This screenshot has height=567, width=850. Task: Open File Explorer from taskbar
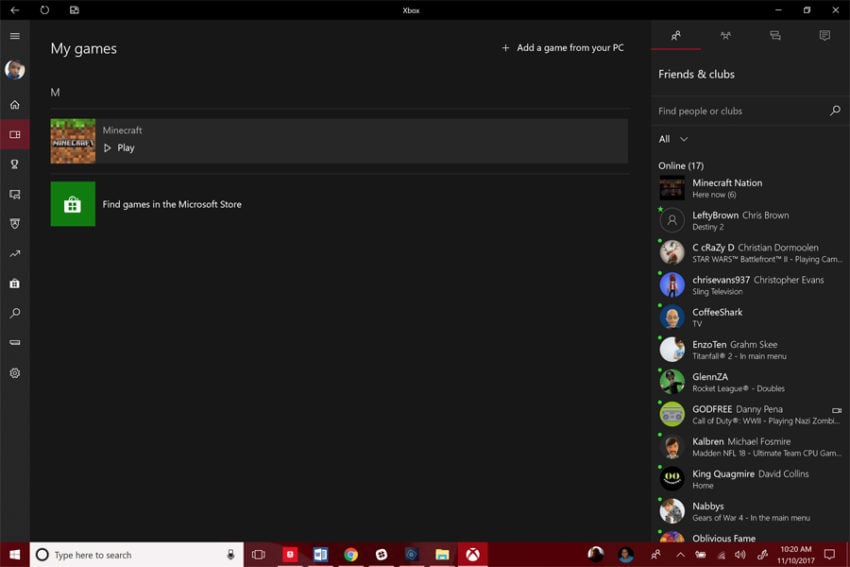pos(442,555)
